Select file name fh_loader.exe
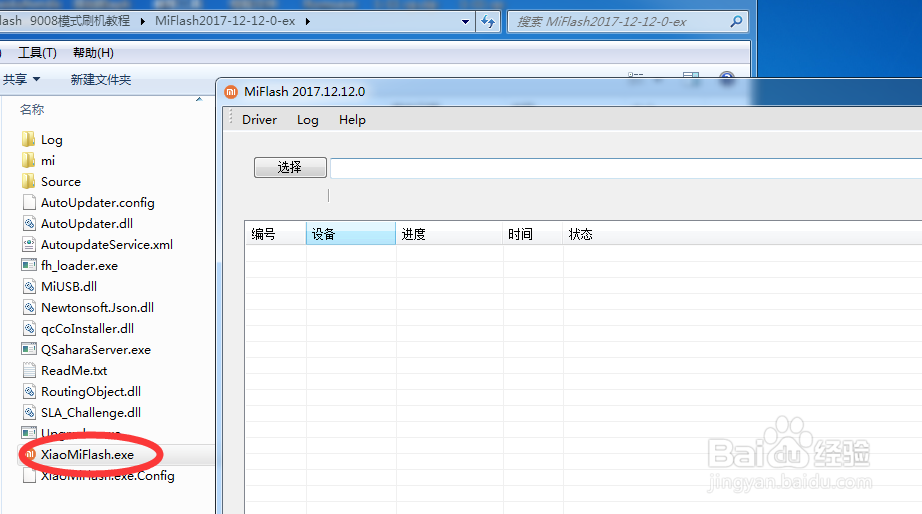 (x=79, y=266)
